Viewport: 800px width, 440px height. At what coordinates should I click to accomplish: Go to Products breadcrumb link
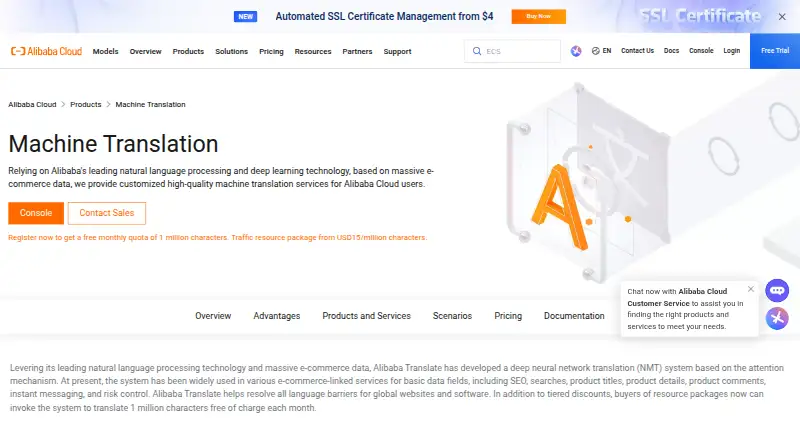pyautogui.click(x=86, y=105)
